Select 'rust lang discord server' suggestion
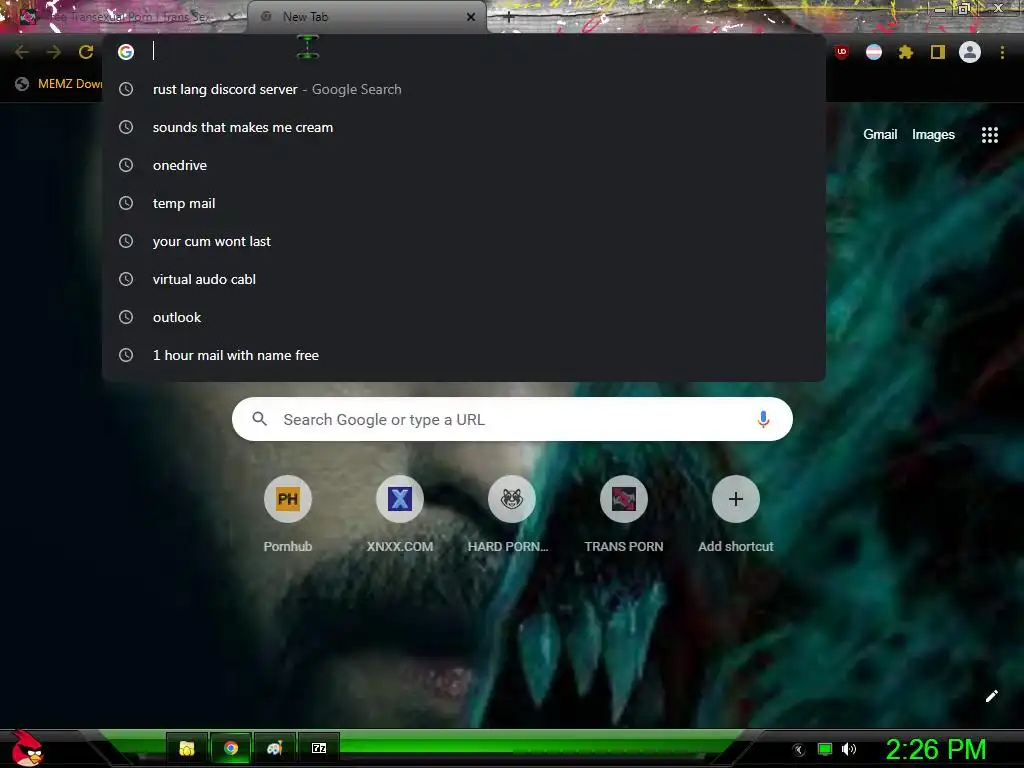 point(464,89)
